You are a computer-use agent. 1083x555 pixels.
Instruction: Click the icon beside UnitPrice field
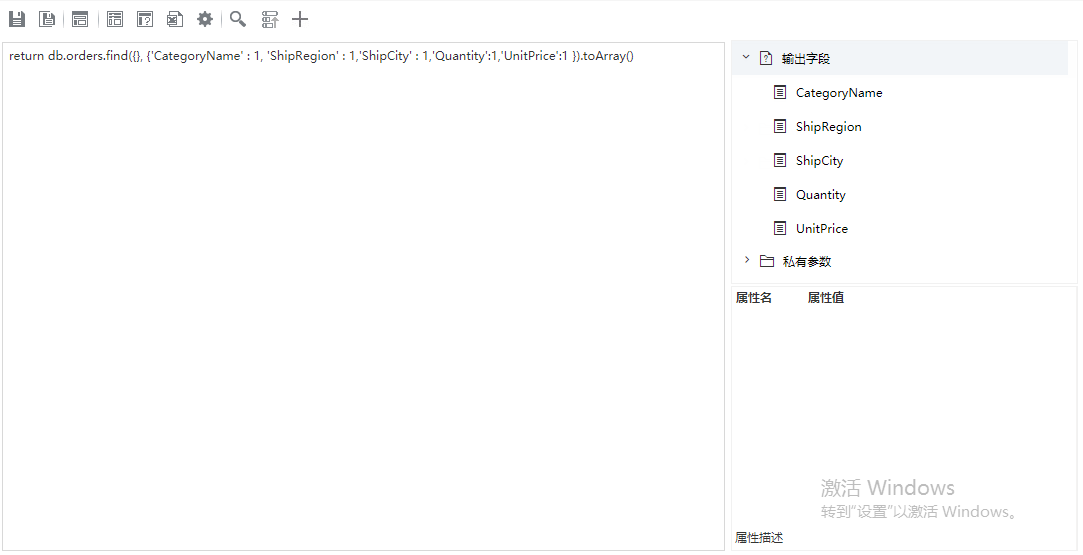click(x=780, y=228)
